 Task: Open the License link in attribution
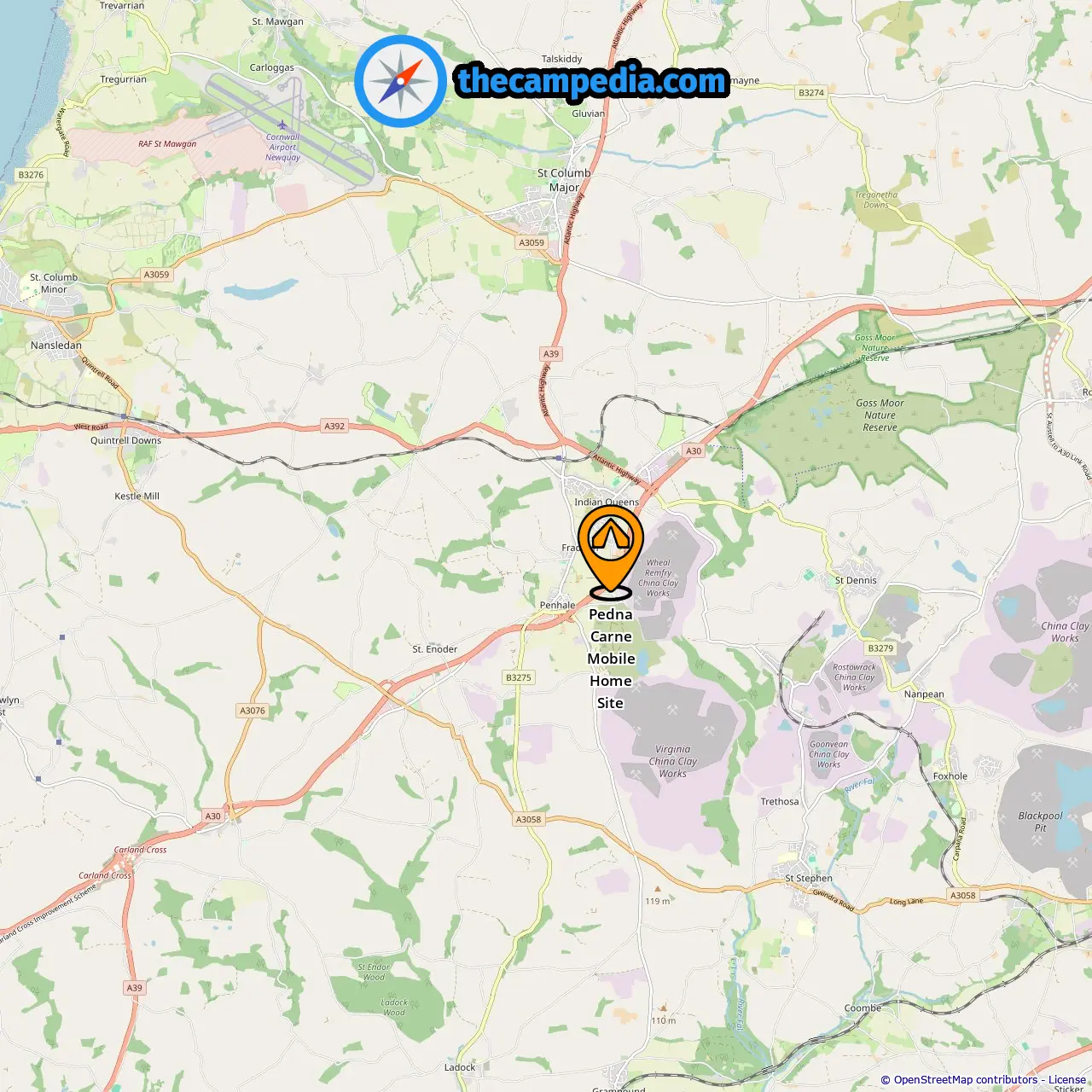pyautogui.click(x=1067, y=1079)
